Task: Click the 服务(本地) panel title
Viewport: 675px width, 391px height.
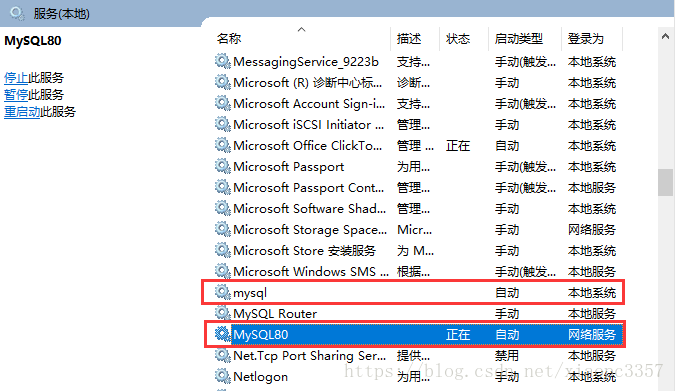Action: point(62,14)
